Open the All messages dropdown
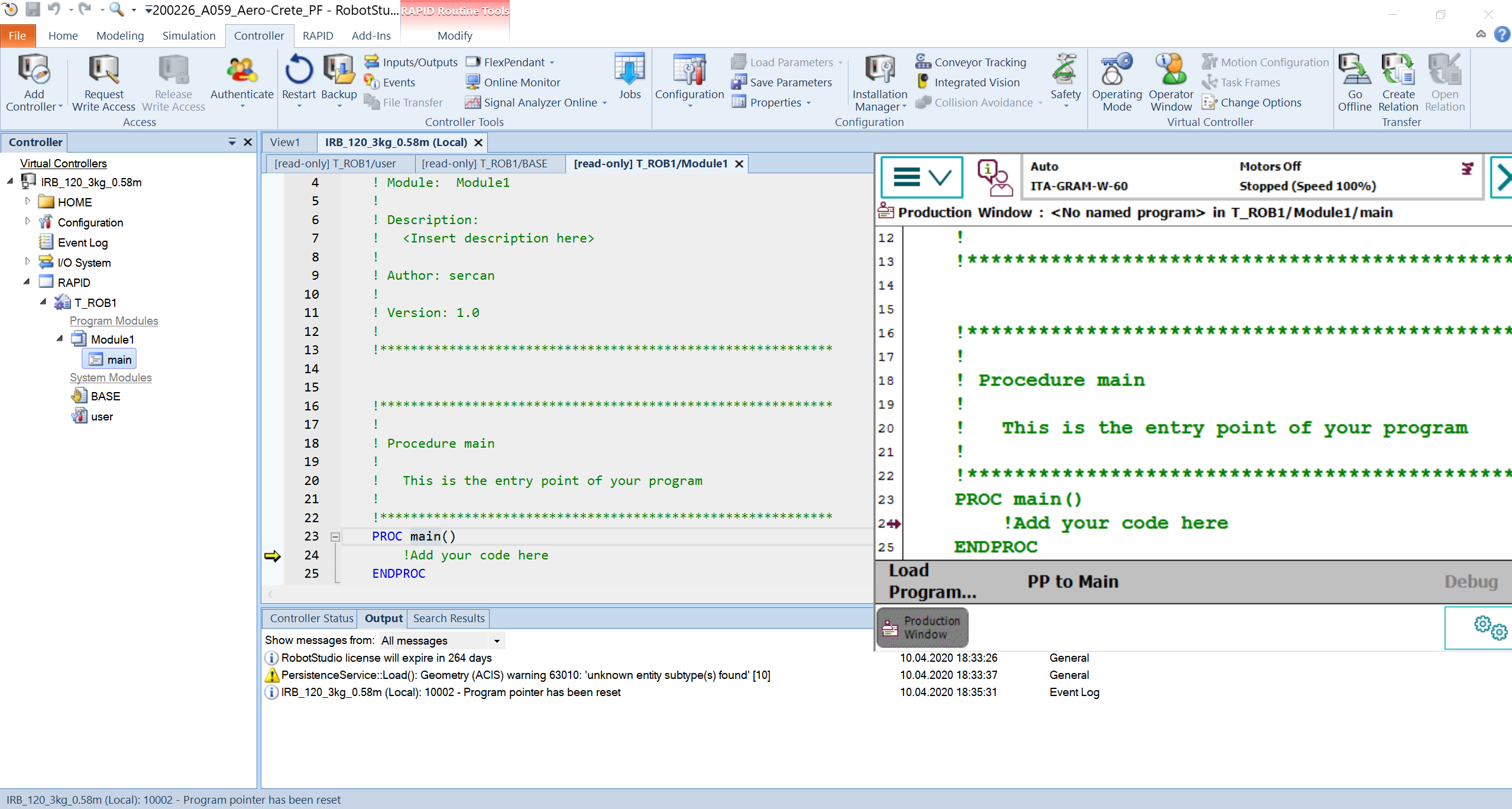The image size is (1512, 809). (x=496, y=640)
